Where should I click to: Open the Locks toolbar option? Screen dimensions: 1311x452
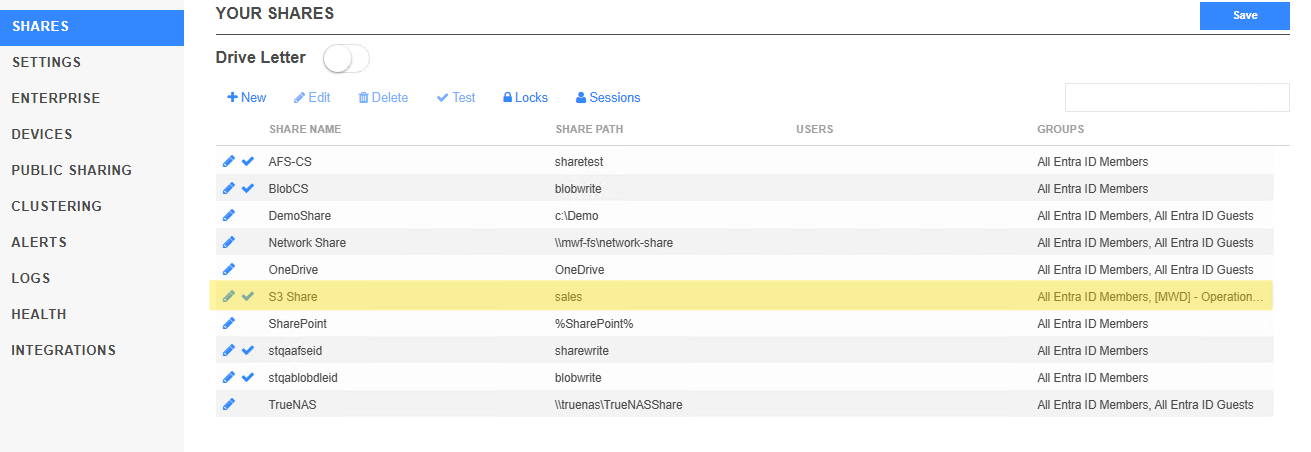pyautogui.click(x=525, y=97)
